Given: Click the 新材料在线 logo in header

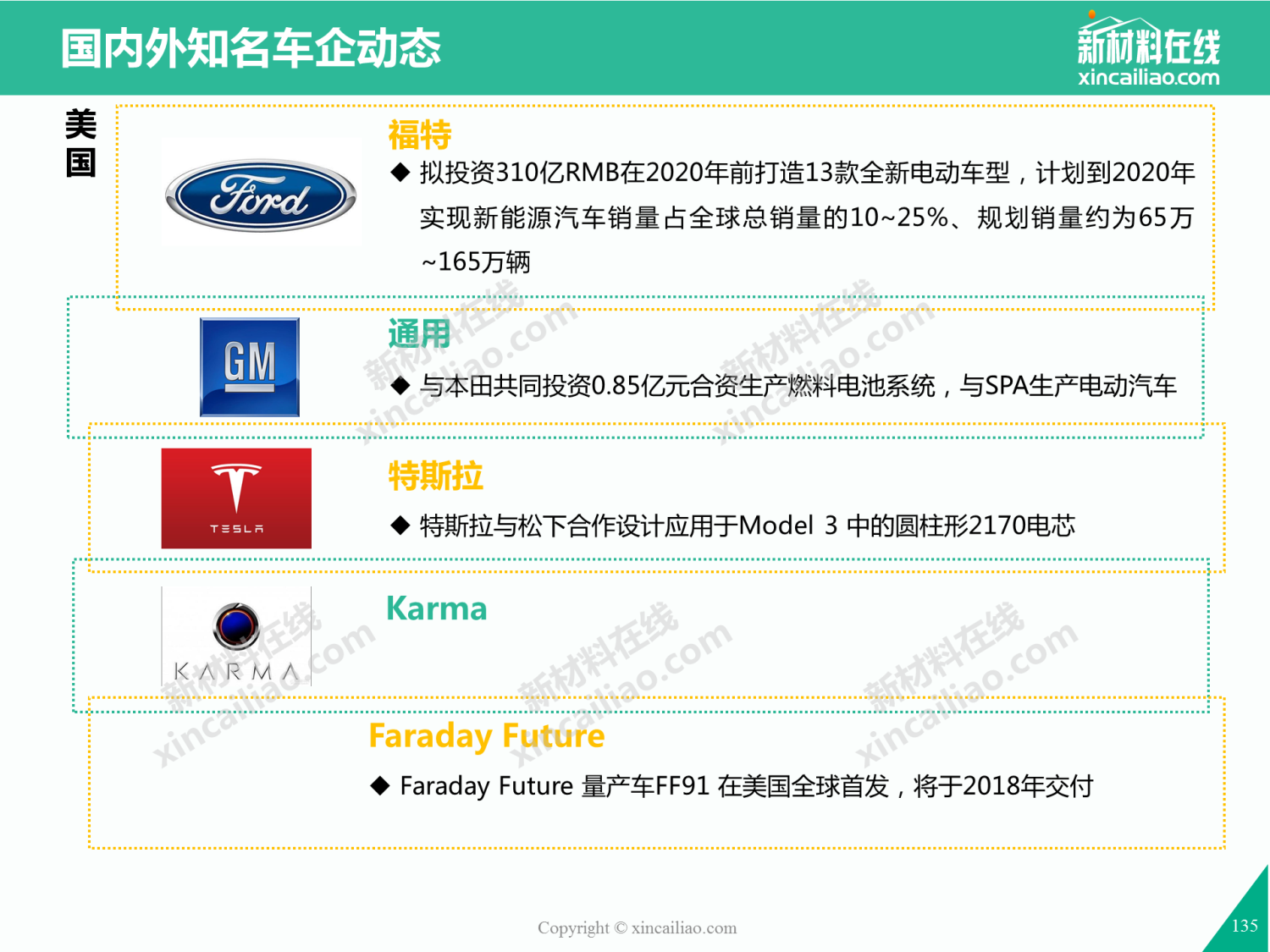Looking at the screenshot, I should [x=1148, y=39].
